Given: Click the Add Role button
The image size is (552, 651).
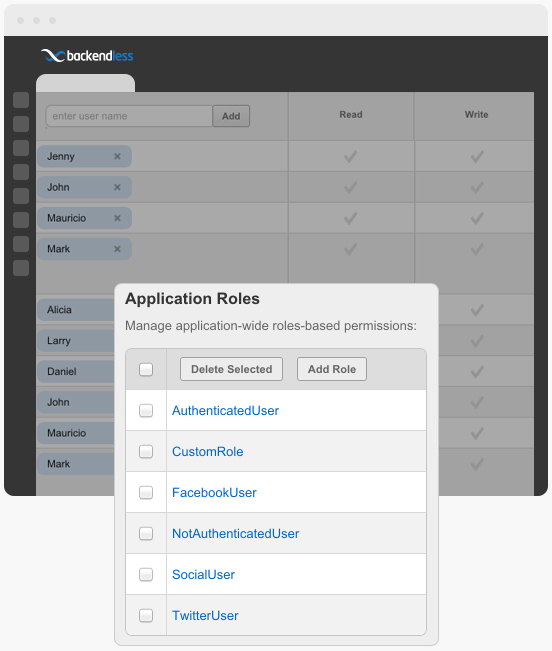Looking at the screenshot, I should (332, 369).
